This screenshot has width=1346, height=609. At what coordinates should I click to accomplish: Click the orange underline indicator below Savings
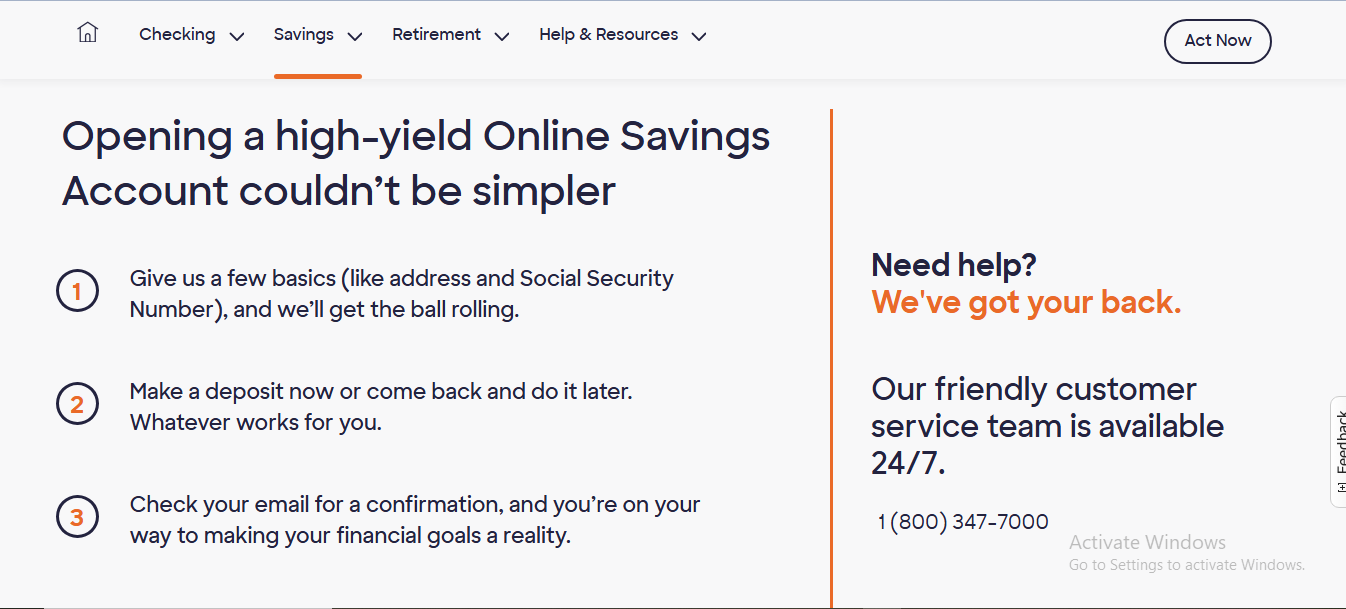tap(317, 73)
